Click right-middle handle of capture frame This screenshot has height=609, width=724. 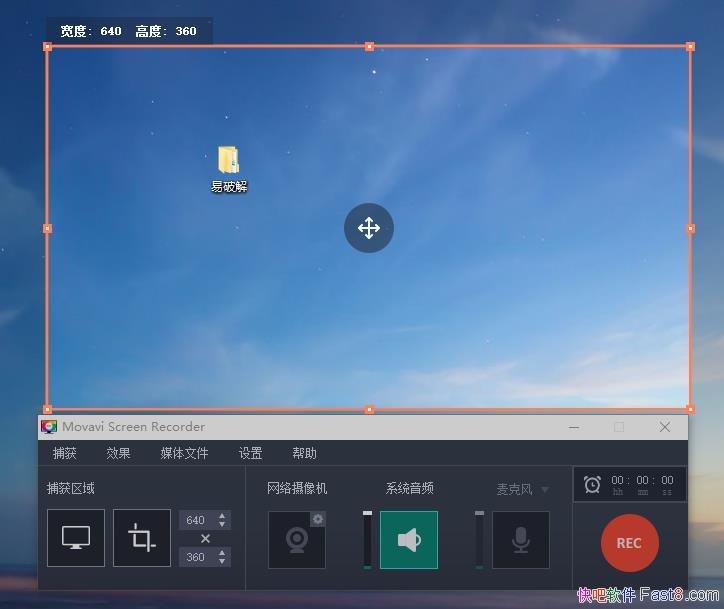click(x=690, y=228)
